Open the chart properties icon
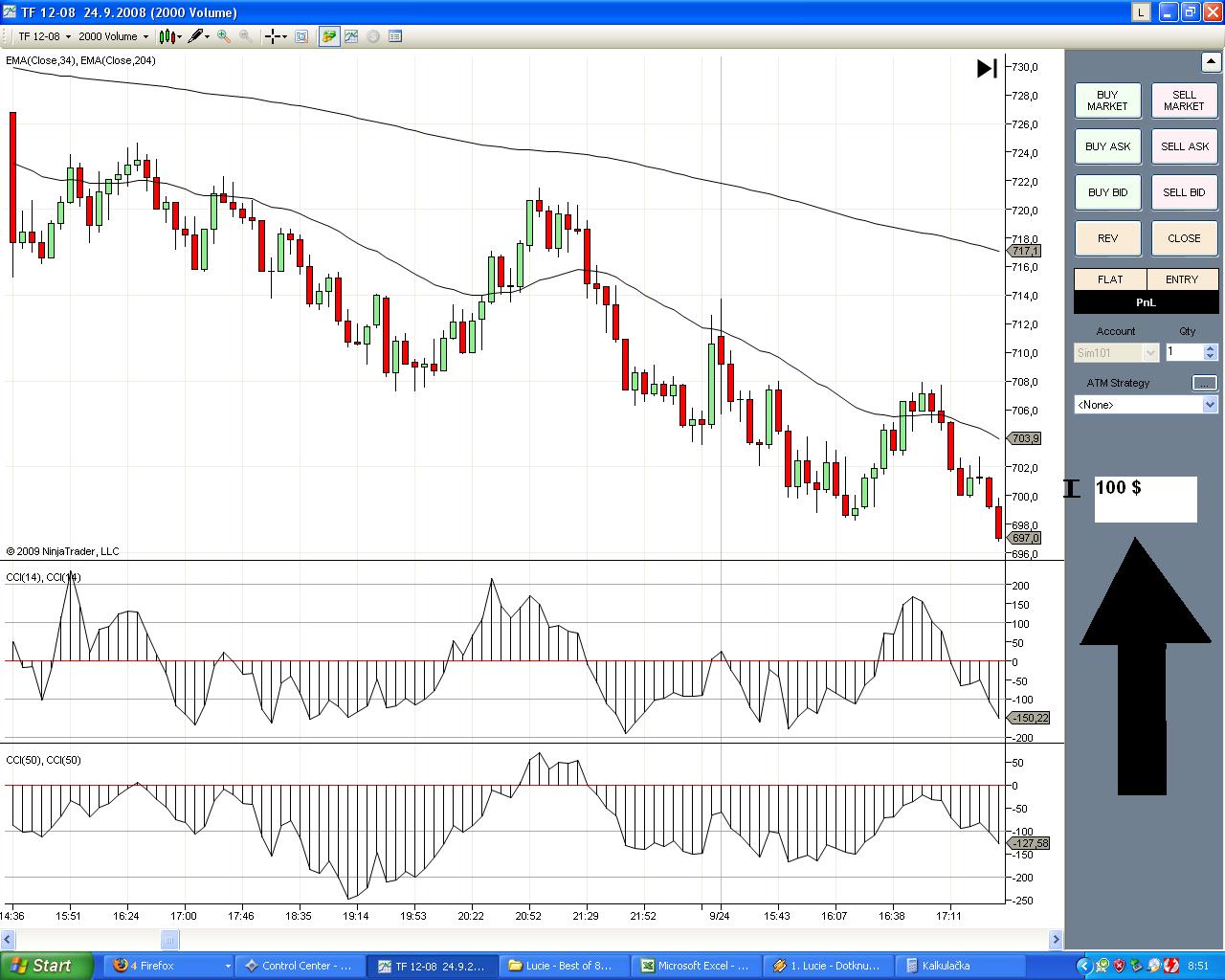 tap(395, 36)
